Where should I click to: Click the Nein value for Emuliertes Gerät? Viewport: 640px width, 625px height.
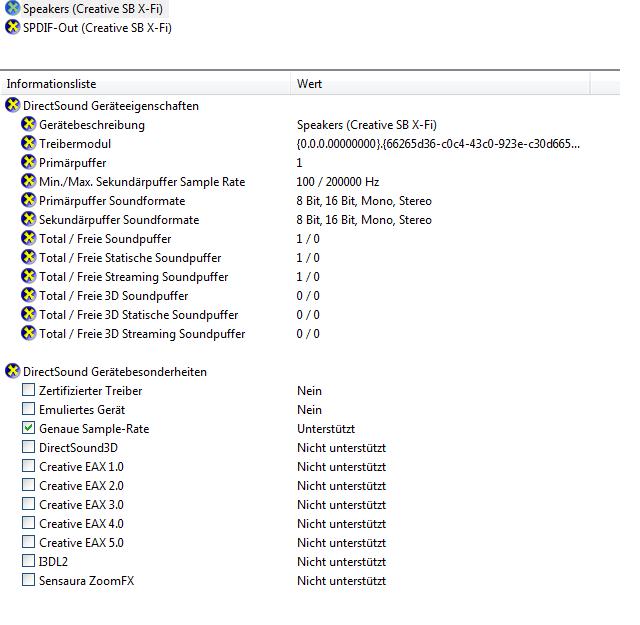coord(309,409)
